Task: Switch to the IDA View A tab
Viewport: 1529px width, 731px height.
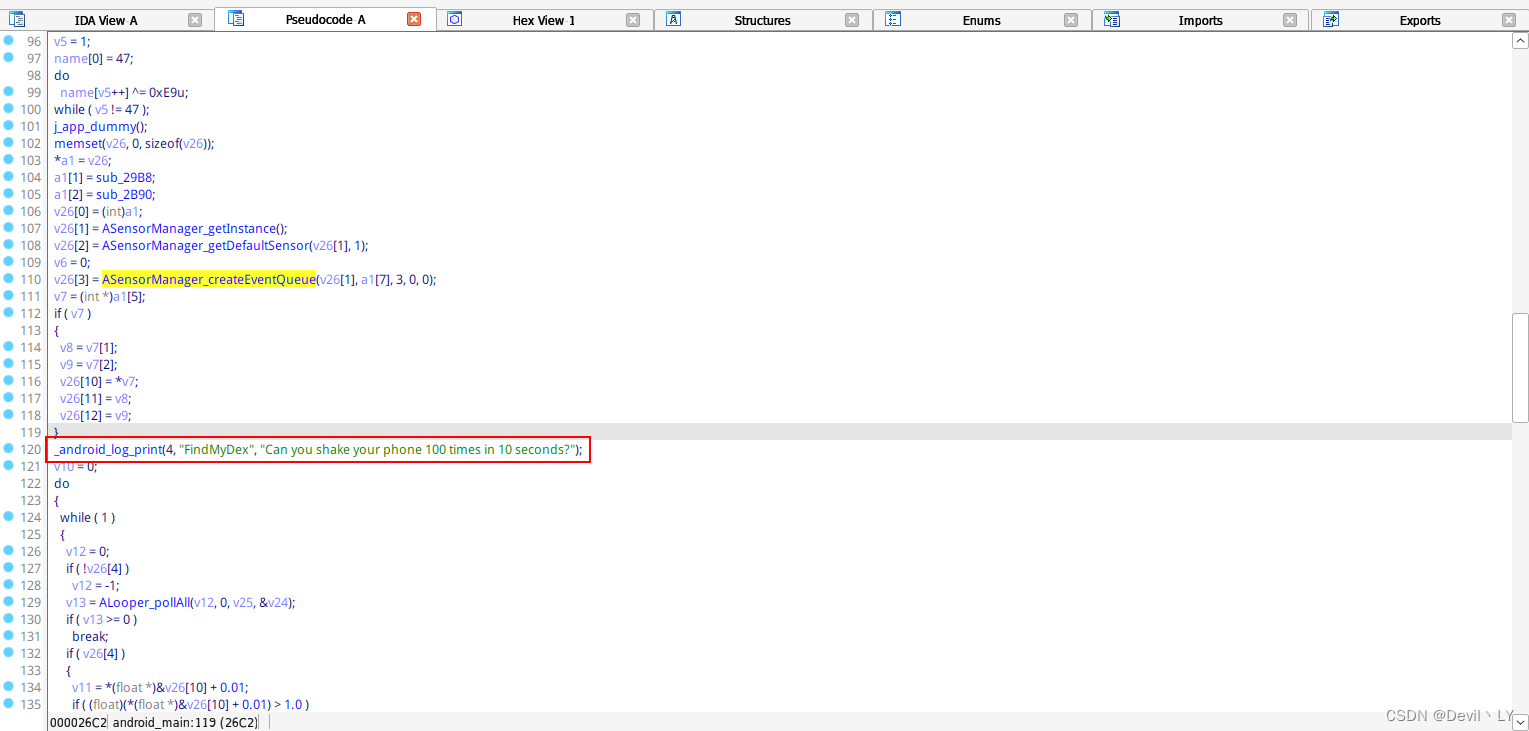Action: click(x=106, y=20)
